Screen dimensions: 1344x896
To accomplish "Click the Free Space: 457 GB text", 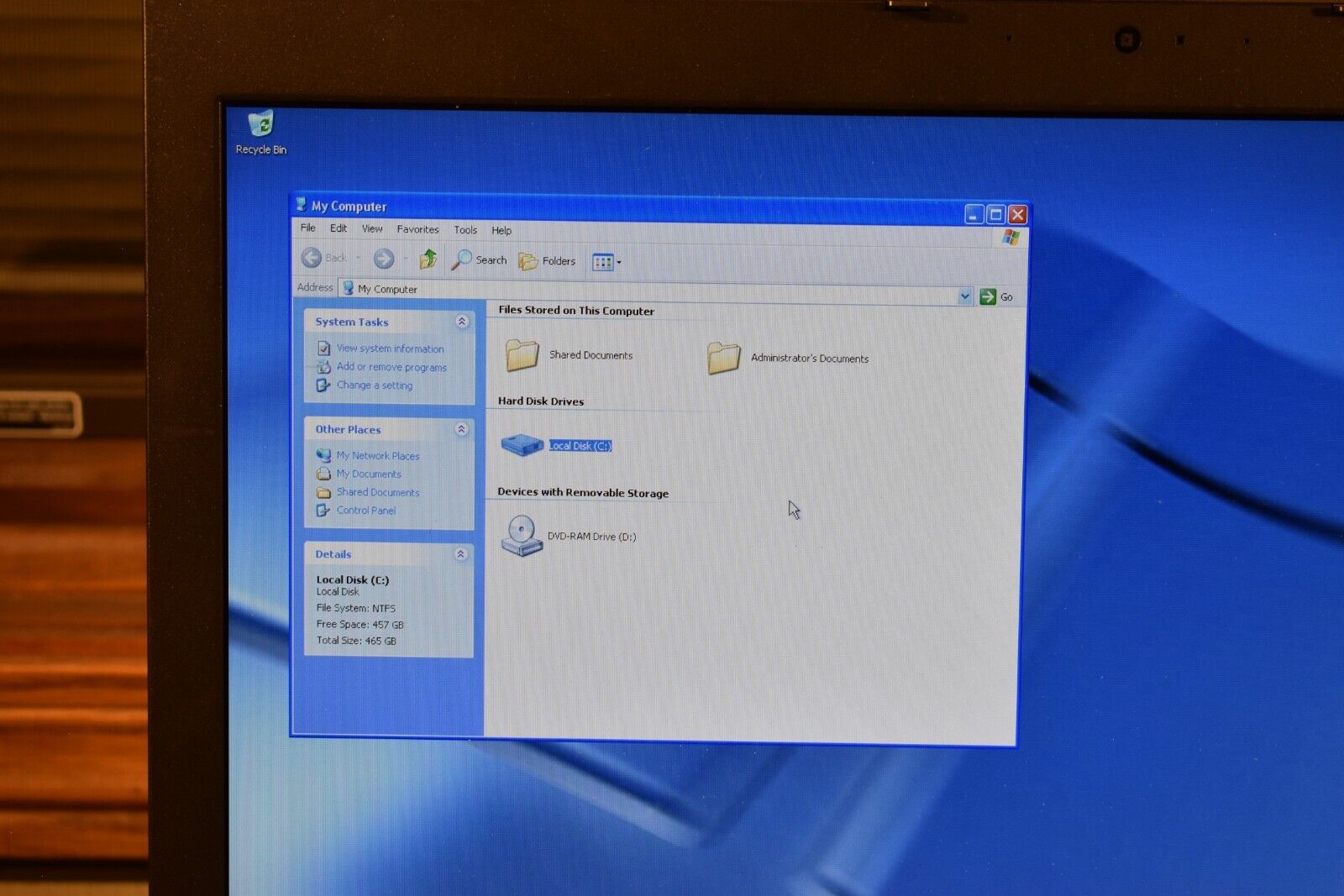I will (360, 625).
